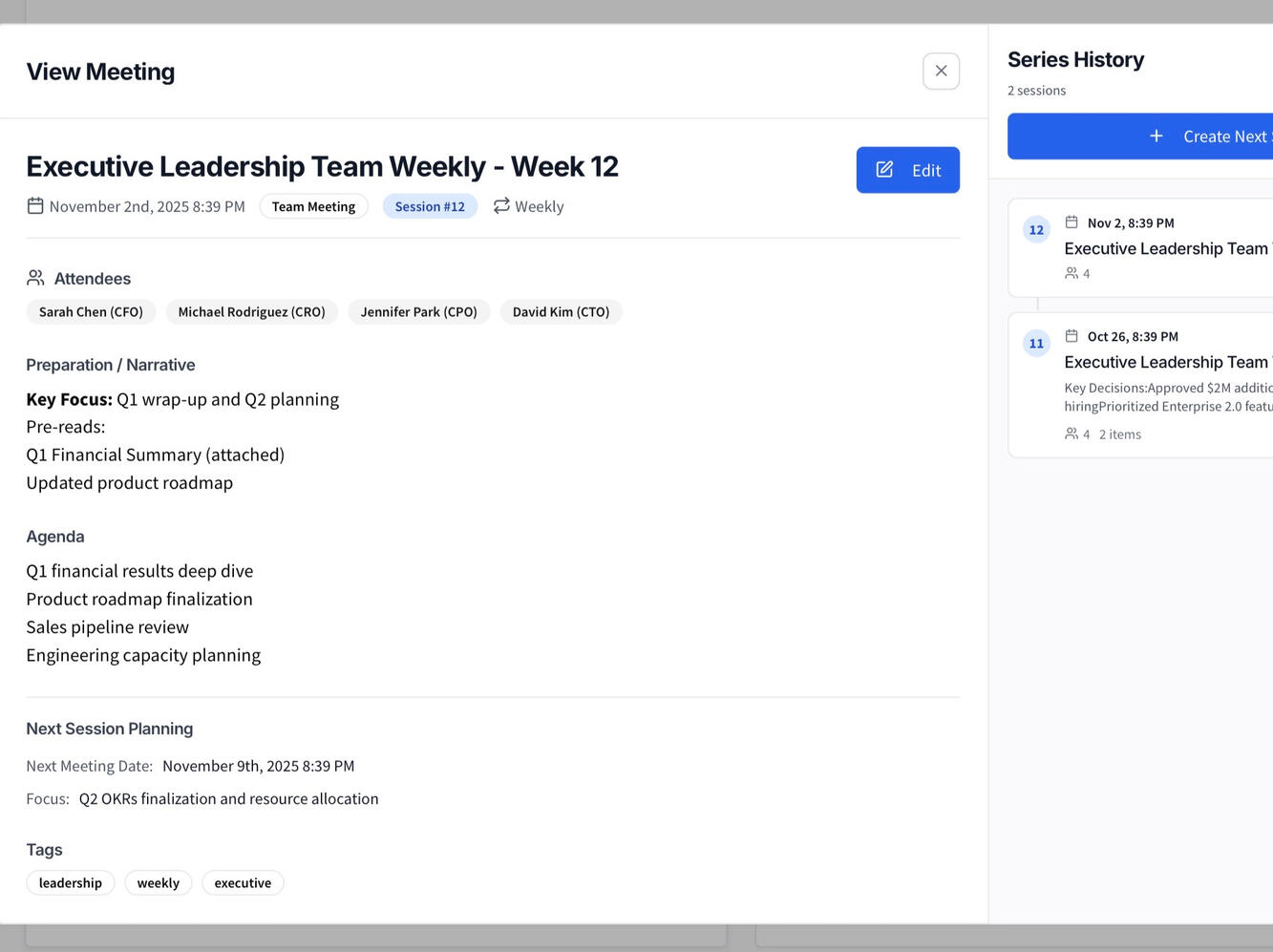Click the Edit meeting button

coord(907,170)
